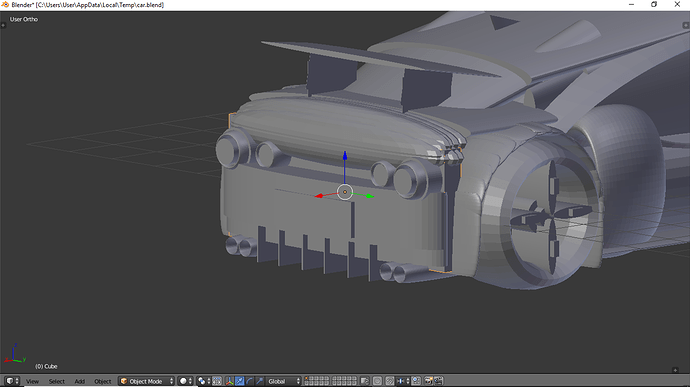
Task: Open the View menu
Action: coord(32,381)
